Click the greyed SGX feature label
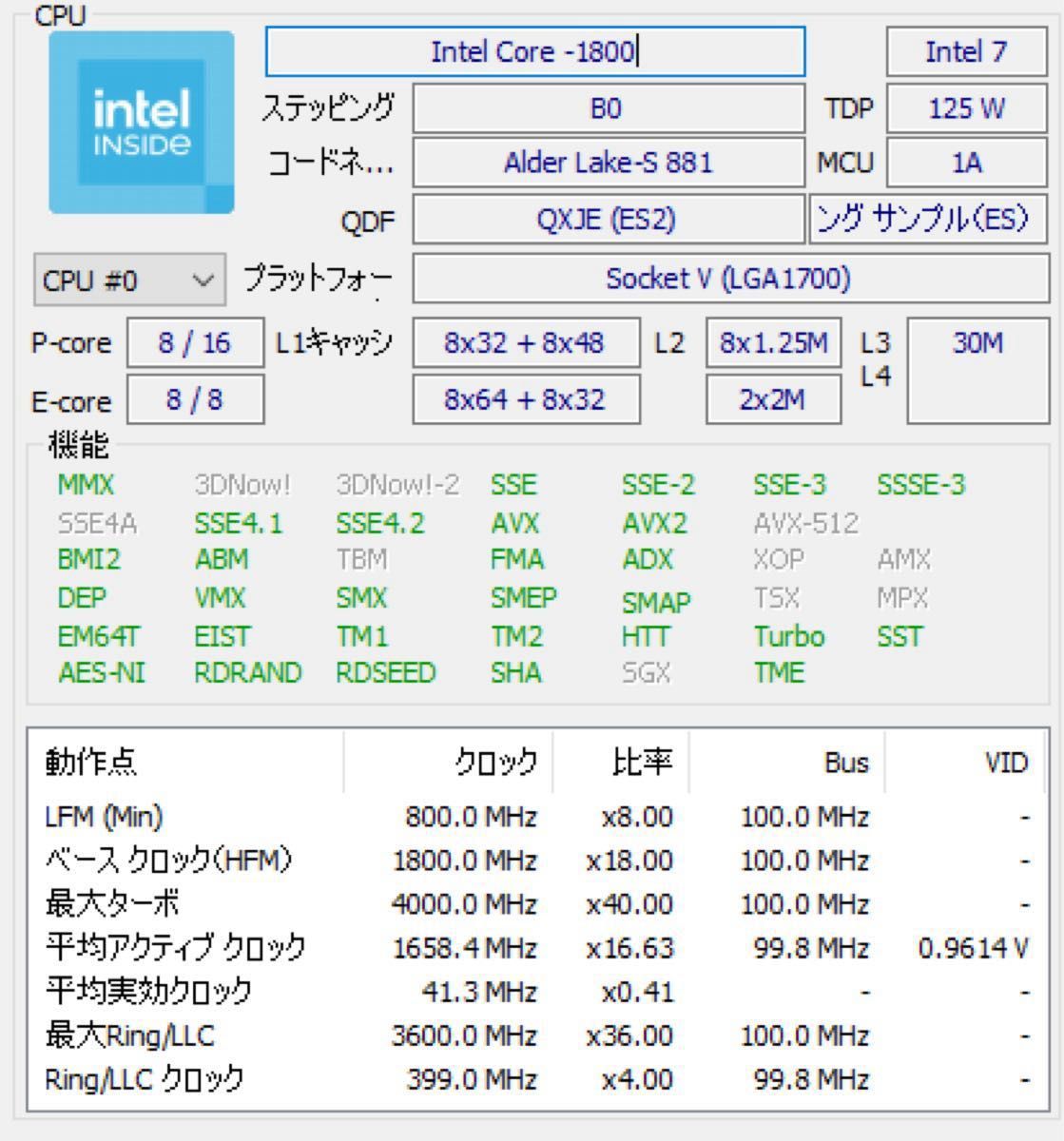1064x1141 pixels. (646, 673)
